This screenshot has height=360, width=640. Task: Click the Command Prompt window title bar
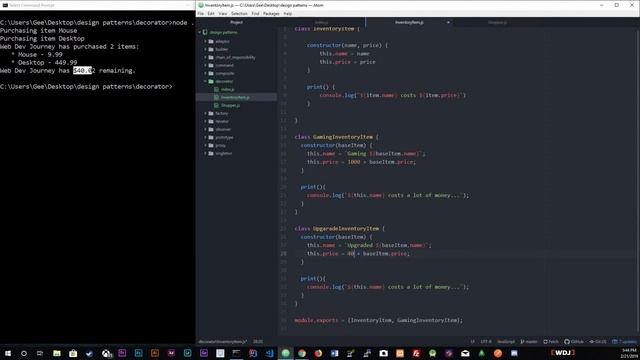pos(97,5)
